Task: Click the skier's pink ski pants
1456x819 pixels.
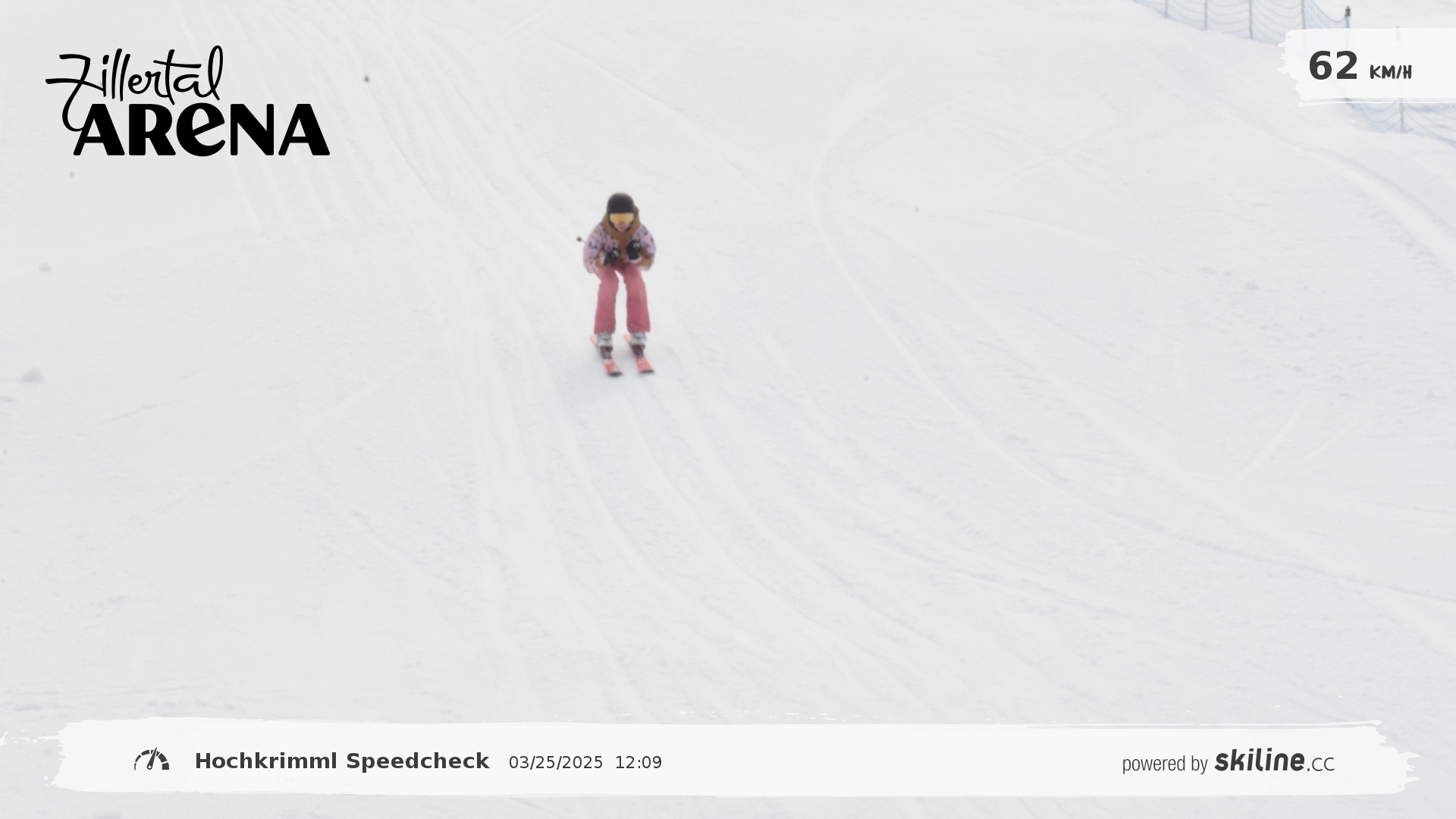Action: click(x=622, y=300)
